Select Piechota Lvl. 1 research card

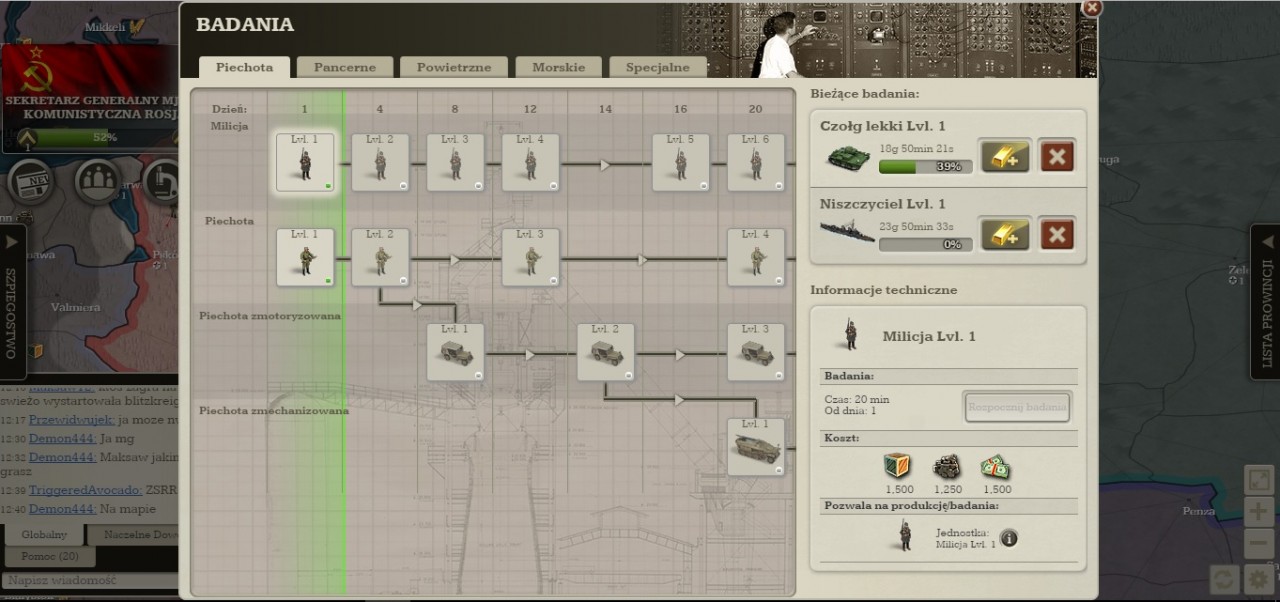pos(305,257)
